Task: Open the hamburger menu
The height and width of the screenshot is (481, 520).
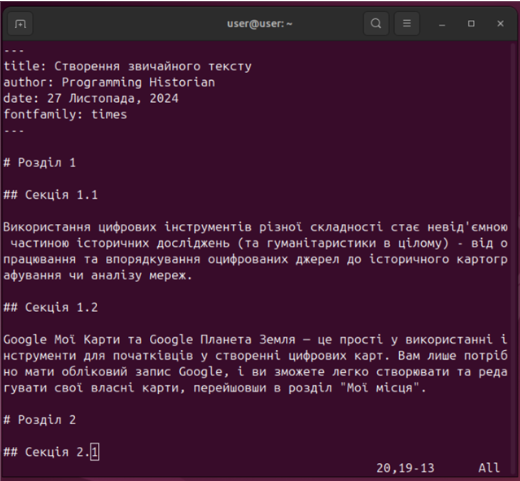Action: coord(406,24)
